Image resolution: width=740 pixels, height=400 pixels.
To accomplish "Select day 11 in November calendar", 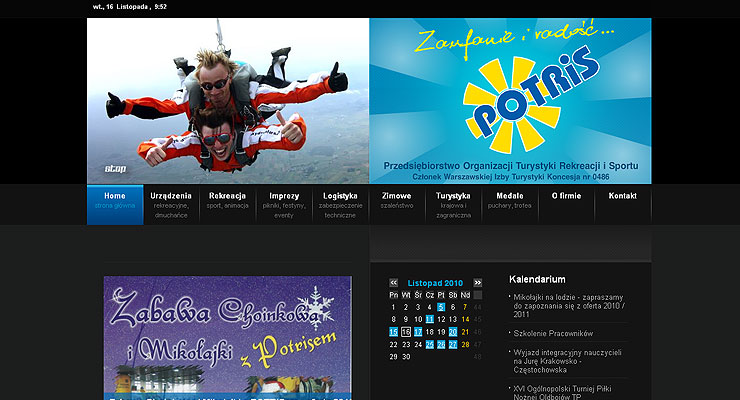I will point(429,319).
